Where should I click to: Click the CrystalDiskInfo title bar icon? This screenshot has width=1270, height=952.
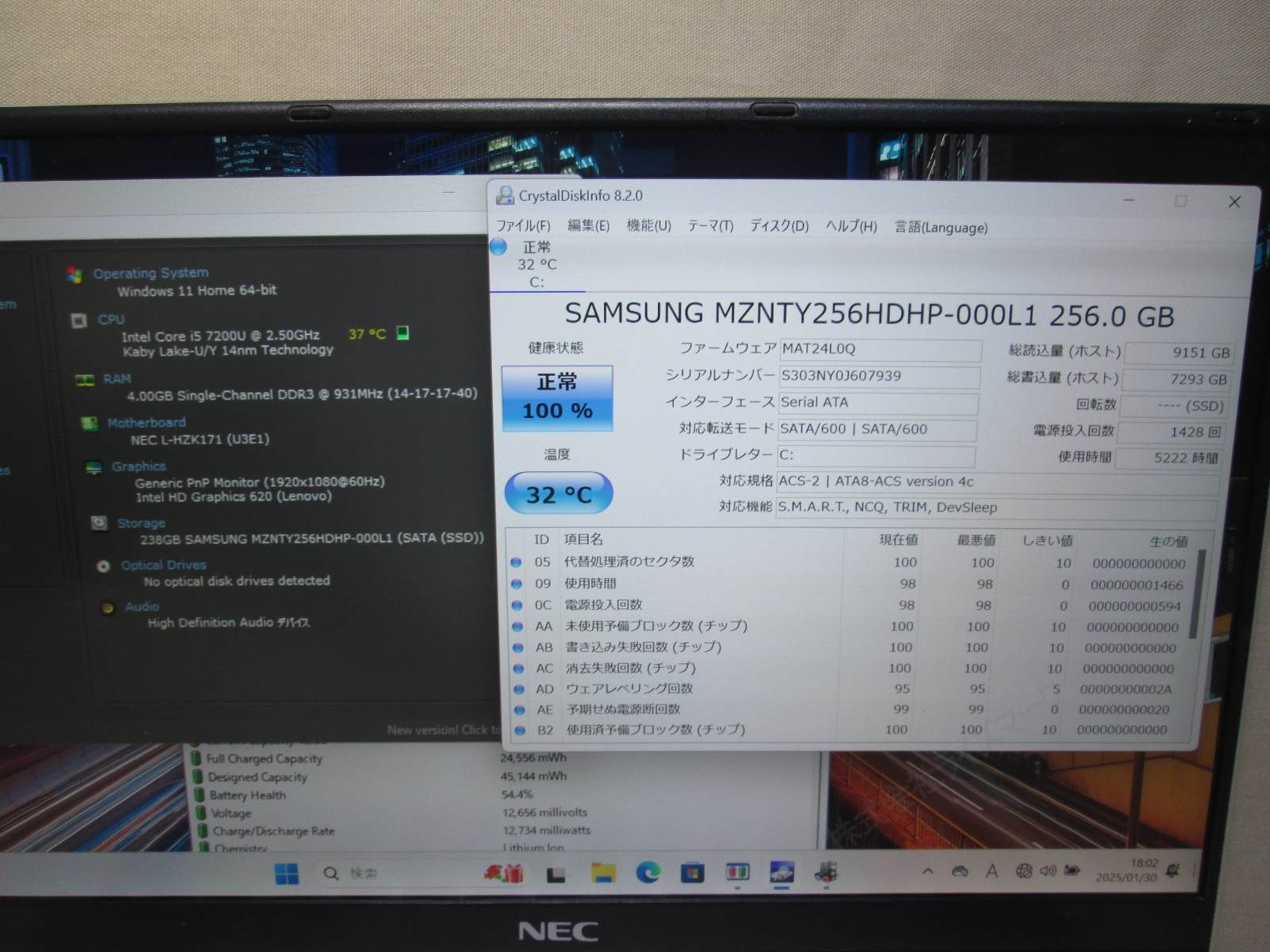pyautogui.click(x=504, y=195)
